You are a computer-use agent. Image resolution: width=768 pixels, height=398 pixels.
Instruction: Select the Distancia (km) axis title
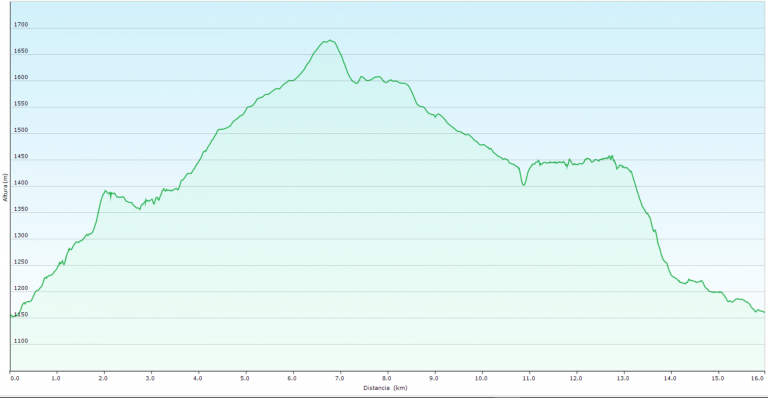point(385,388)
